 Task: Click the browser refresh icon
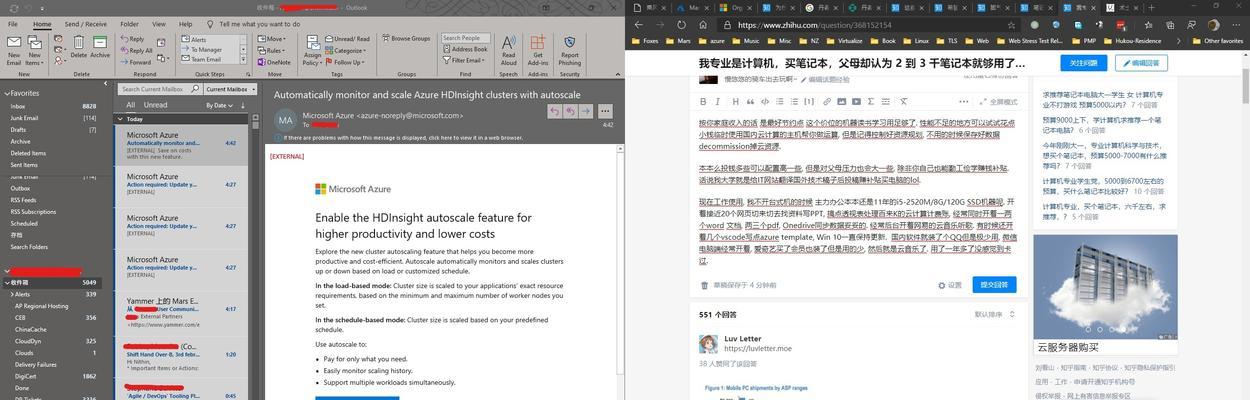682,25
